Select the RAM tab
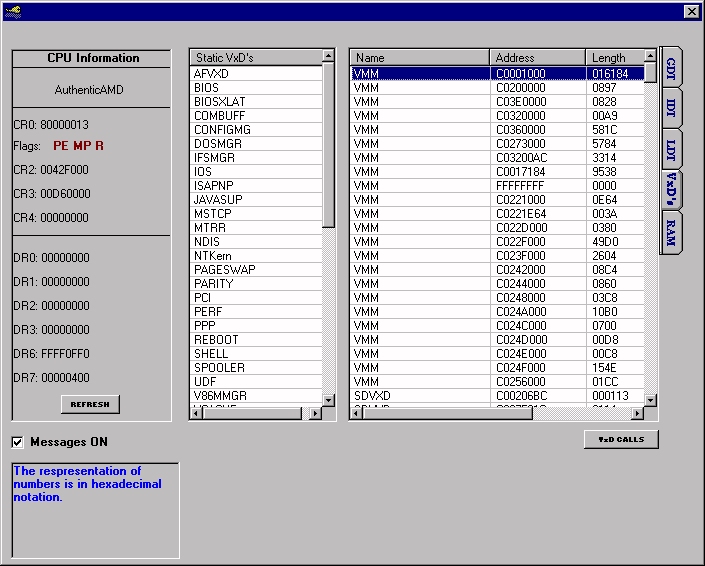Image resolution: width=705 pixels, height=566 pixels. click(x=671, y=233)
